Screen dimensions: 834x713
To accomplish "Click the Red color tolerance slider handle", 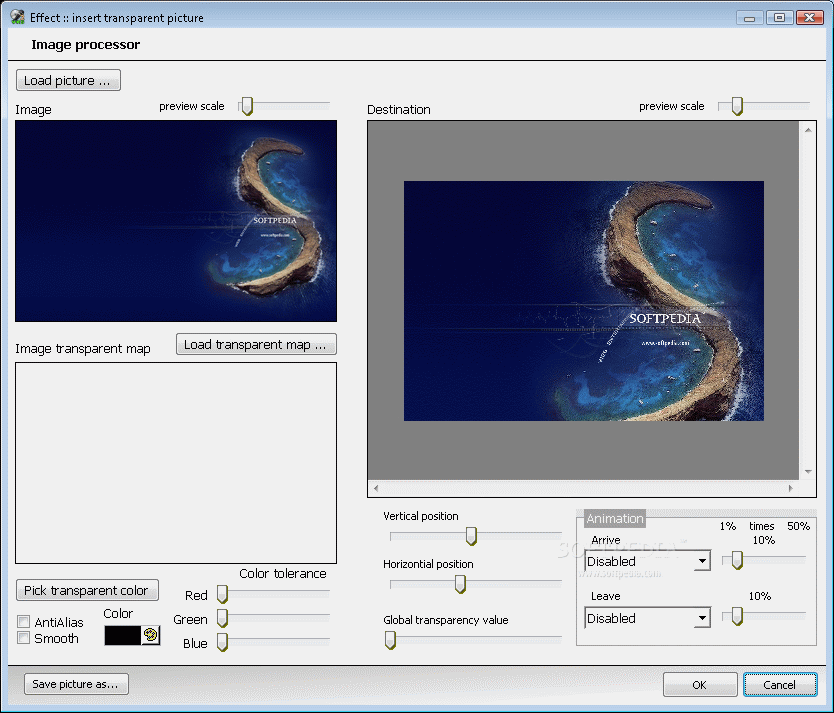I will click(222, 594).
